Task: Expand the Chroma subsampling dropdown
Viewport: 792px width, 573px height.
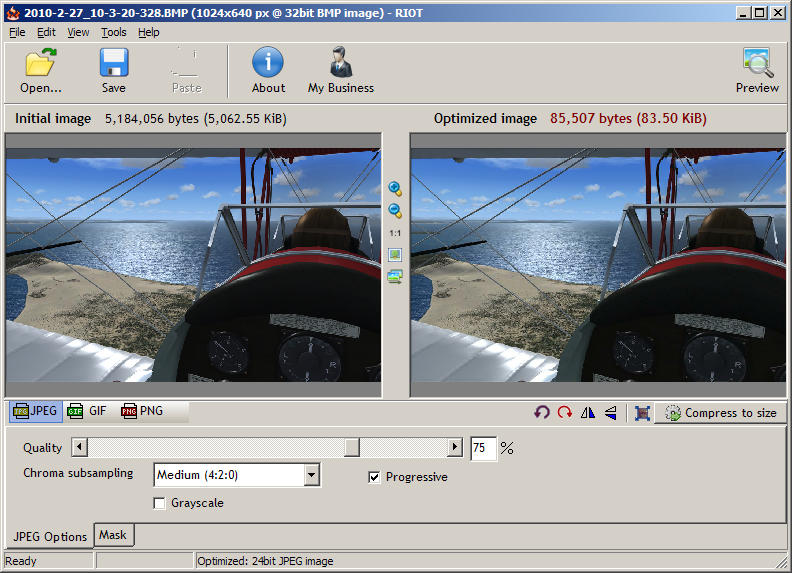Action: 311,475
